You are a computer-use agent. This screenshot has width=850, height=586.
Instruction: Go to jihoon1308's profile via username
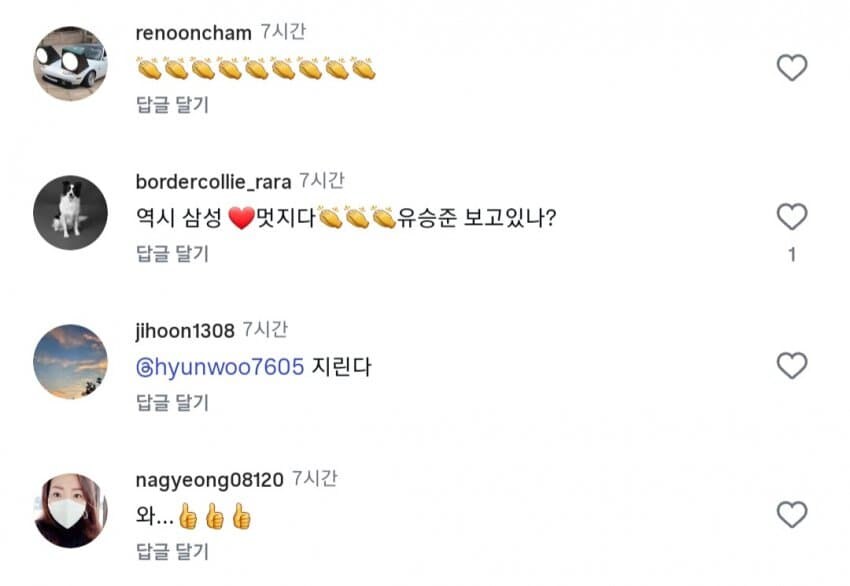click(185, 330)
